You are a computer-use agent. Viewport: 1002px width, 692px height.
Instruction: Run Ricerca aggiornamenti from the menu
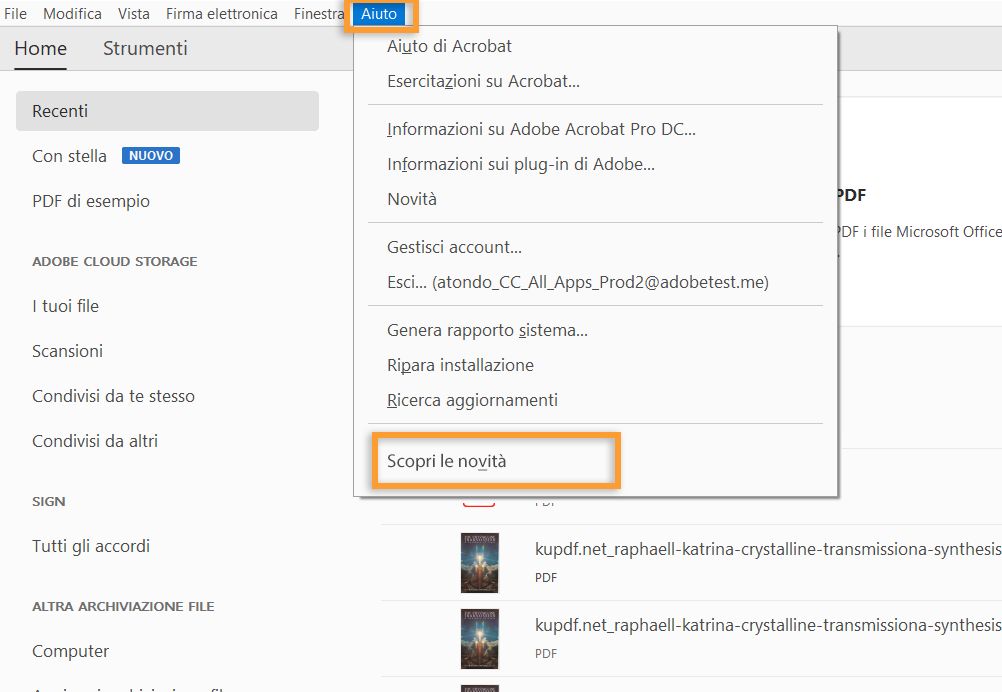pos(472,400)
